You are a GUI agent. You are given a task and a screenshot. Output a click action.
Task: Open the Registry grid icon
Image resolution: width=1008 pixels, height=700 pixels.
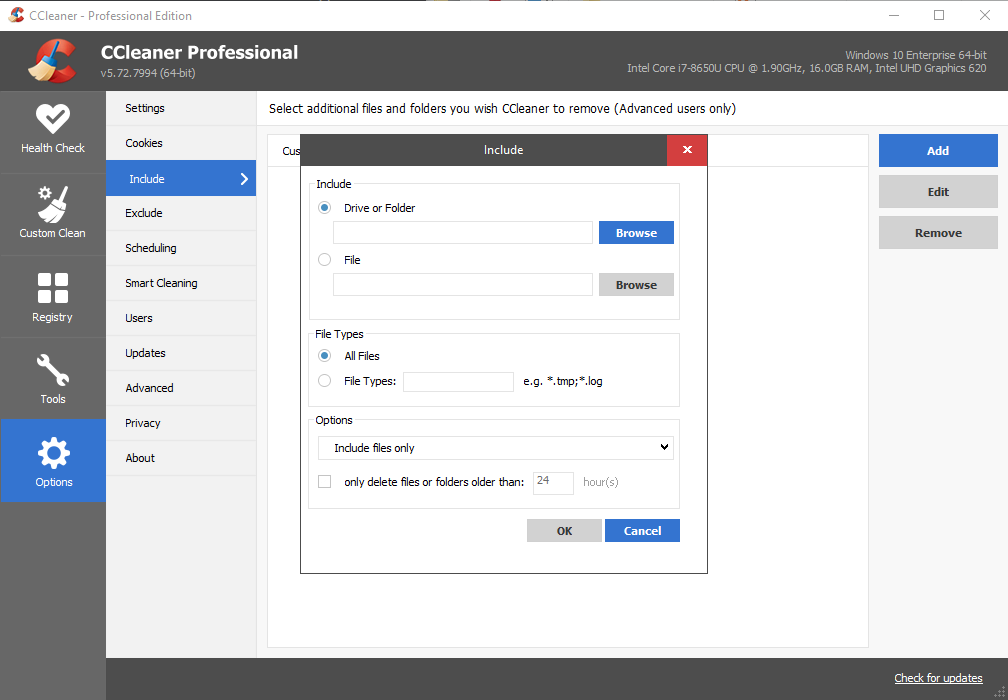point(53,287)
